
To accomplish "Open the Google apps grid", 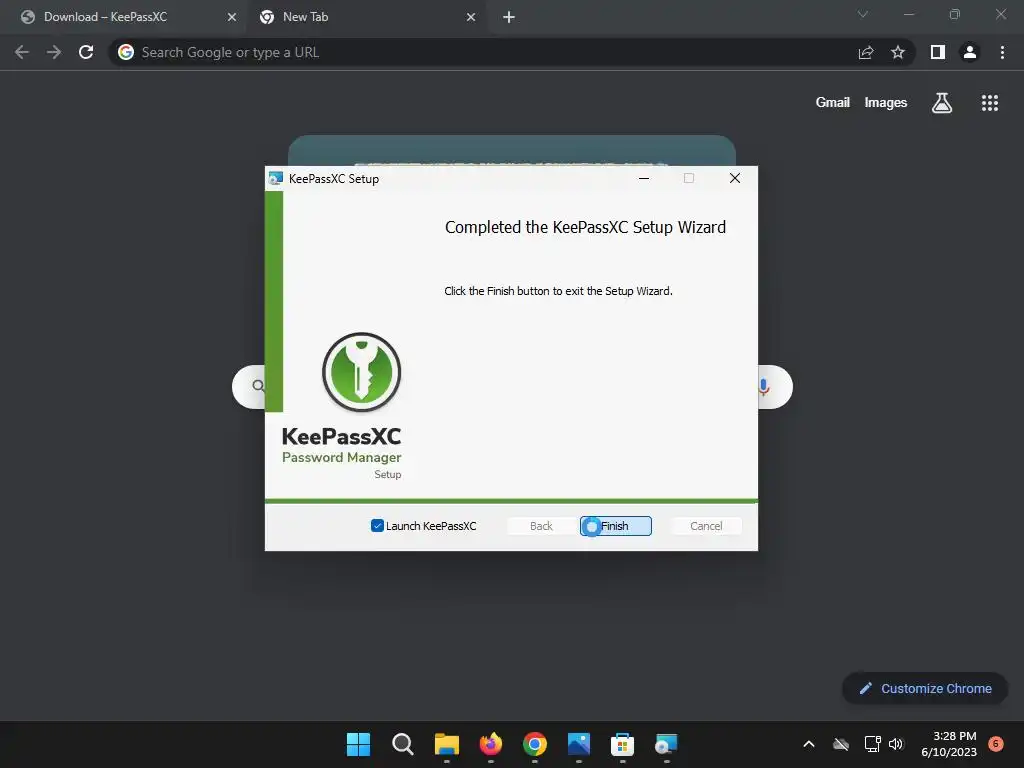I will click(x=990, y=103).
